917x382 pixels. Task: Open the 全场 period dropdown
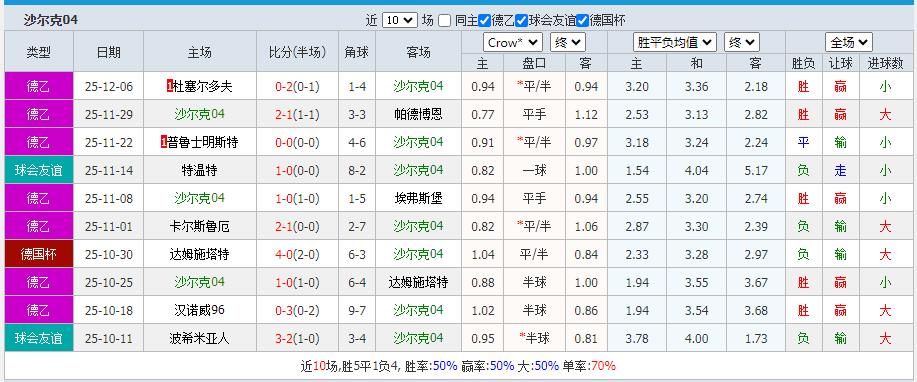pos(849,43)
